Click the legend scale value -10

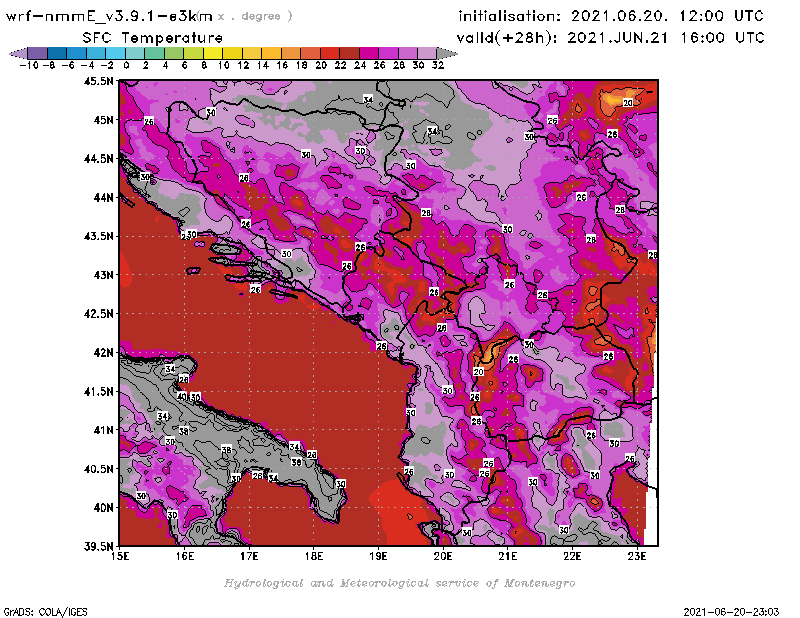29,66
